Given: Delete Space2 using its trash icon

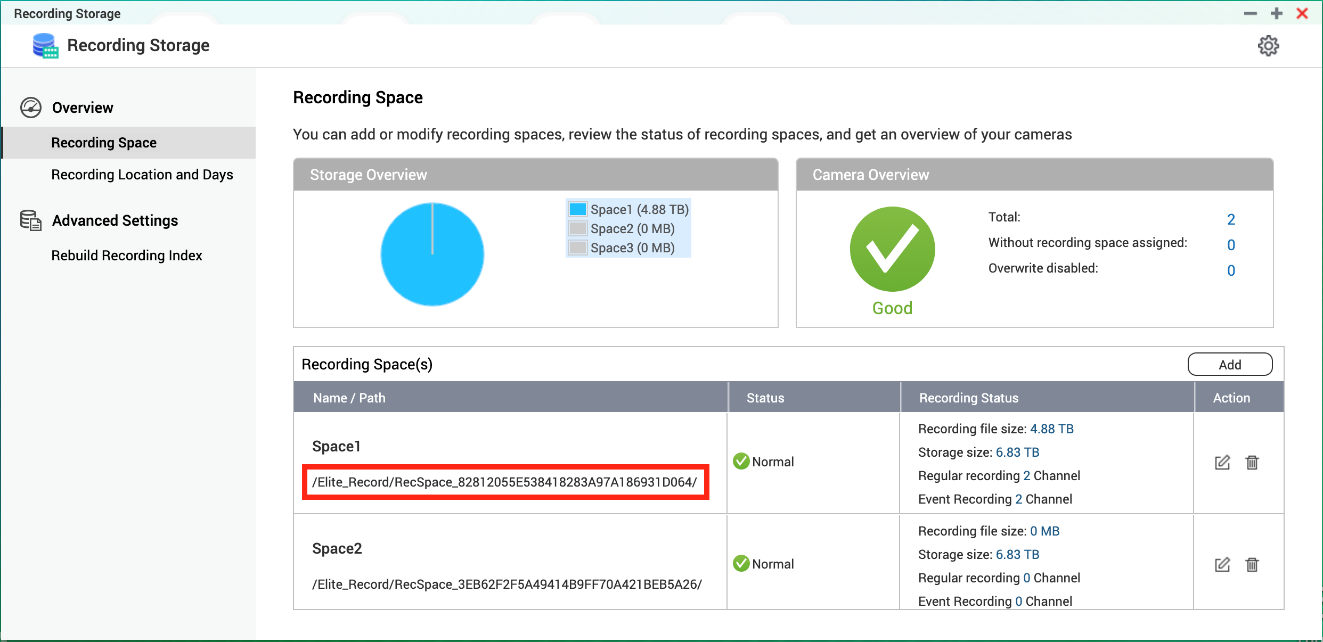Looking at the screenshot, I should [1252, 565].
